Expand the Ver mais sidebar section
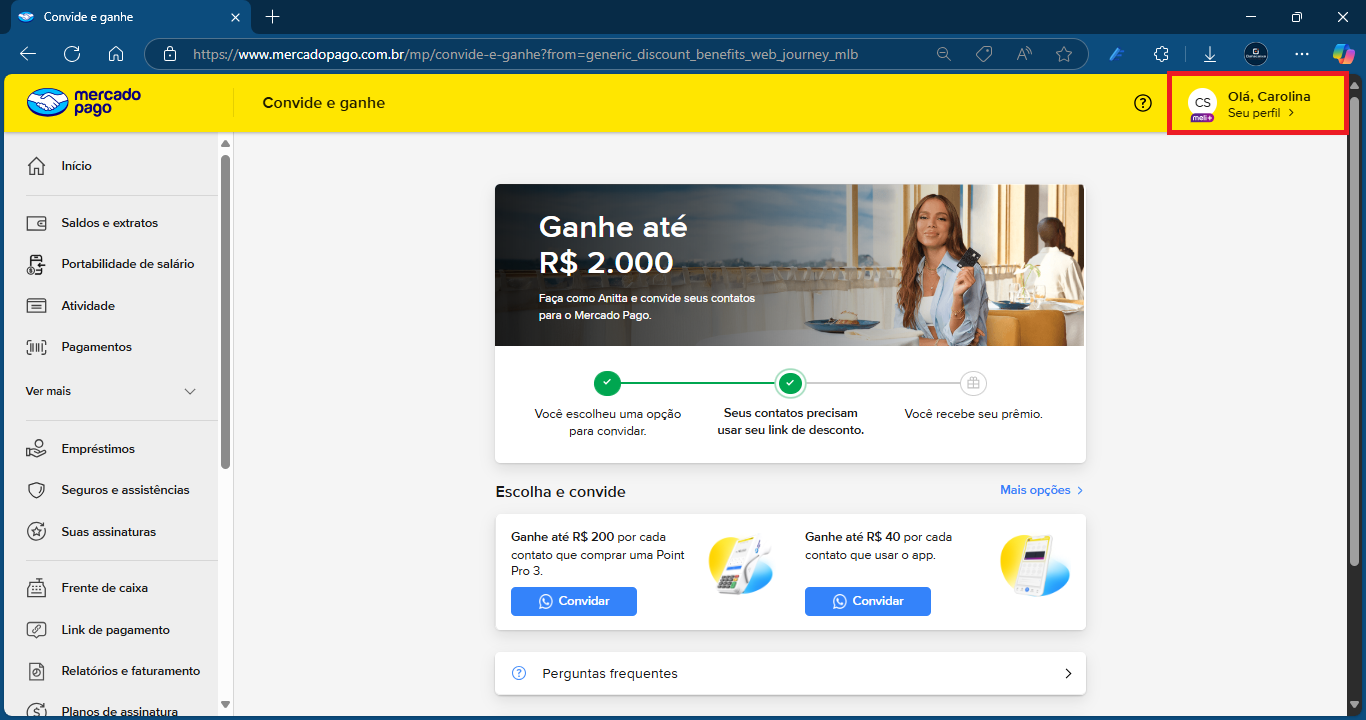The height and width of the screenshot is (720, 1366). (110, 391)
